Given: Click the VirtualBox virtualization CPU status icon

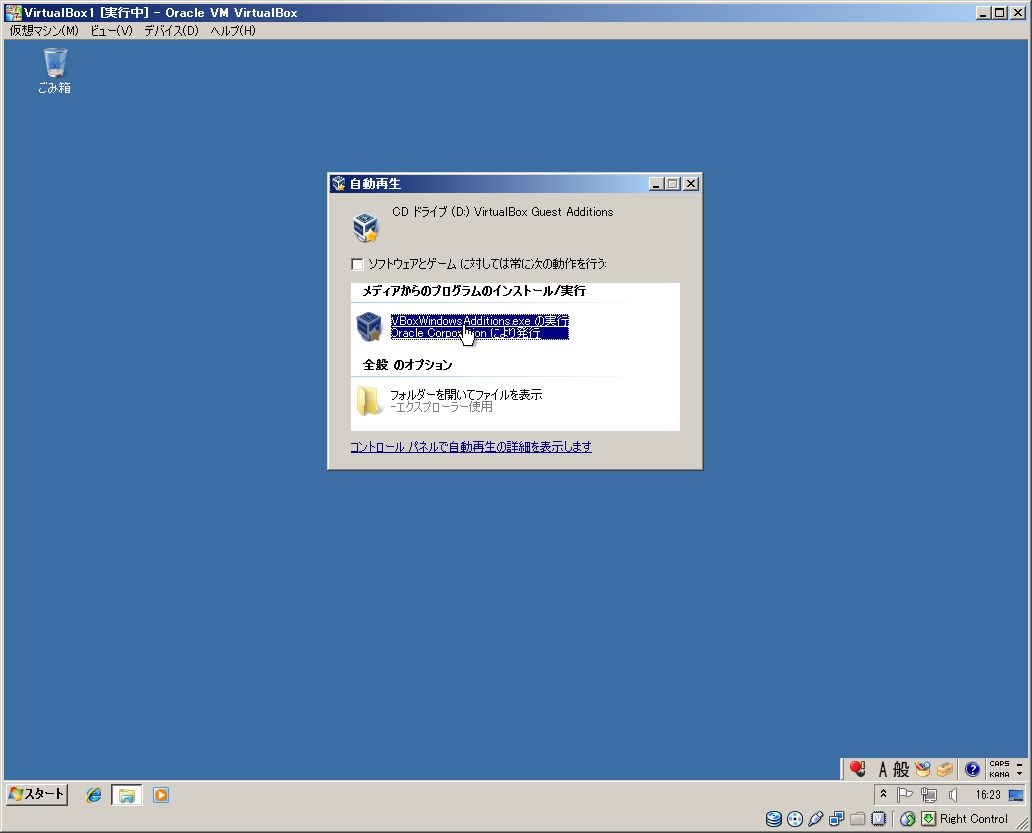Looking at the screenshot, I should [879, 819].
